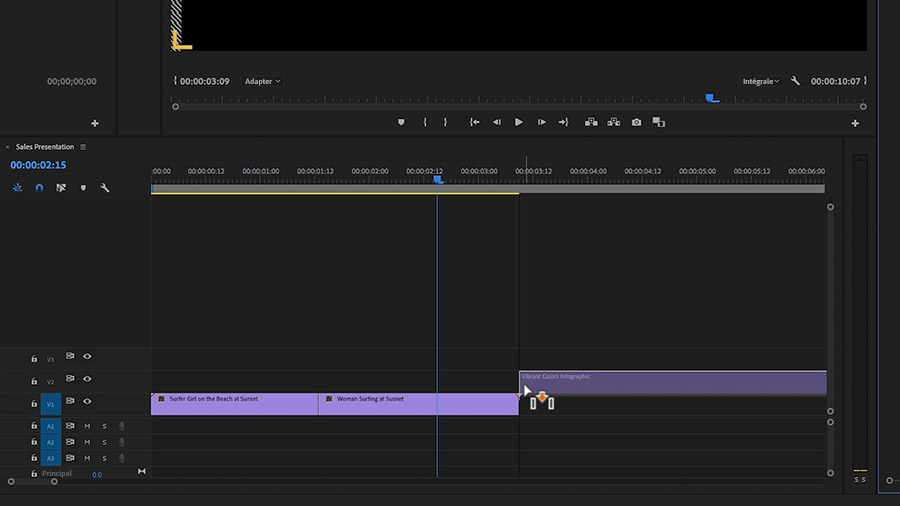Mark Out point in Program monitor
The width and height of the screenshot is (900, 506).
(x=445, y=122)
